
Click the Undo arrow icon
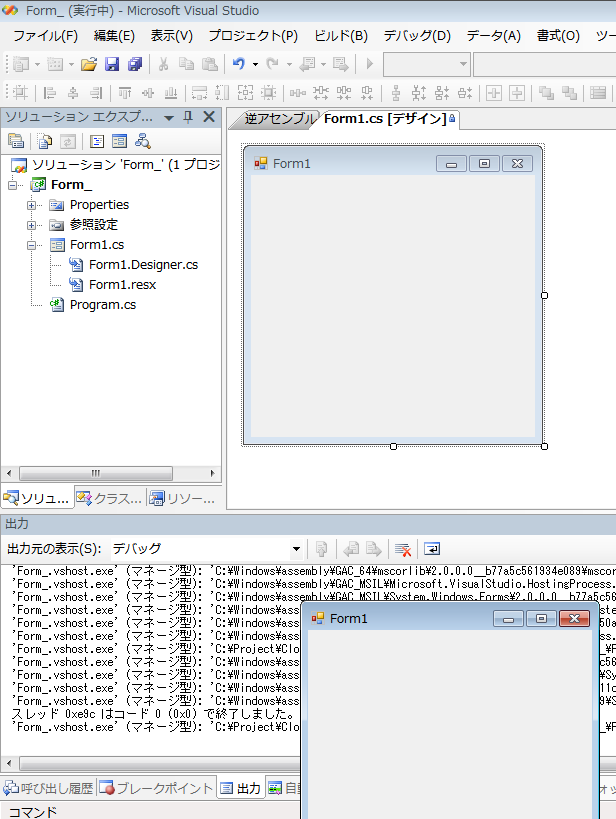coord(239,64)
